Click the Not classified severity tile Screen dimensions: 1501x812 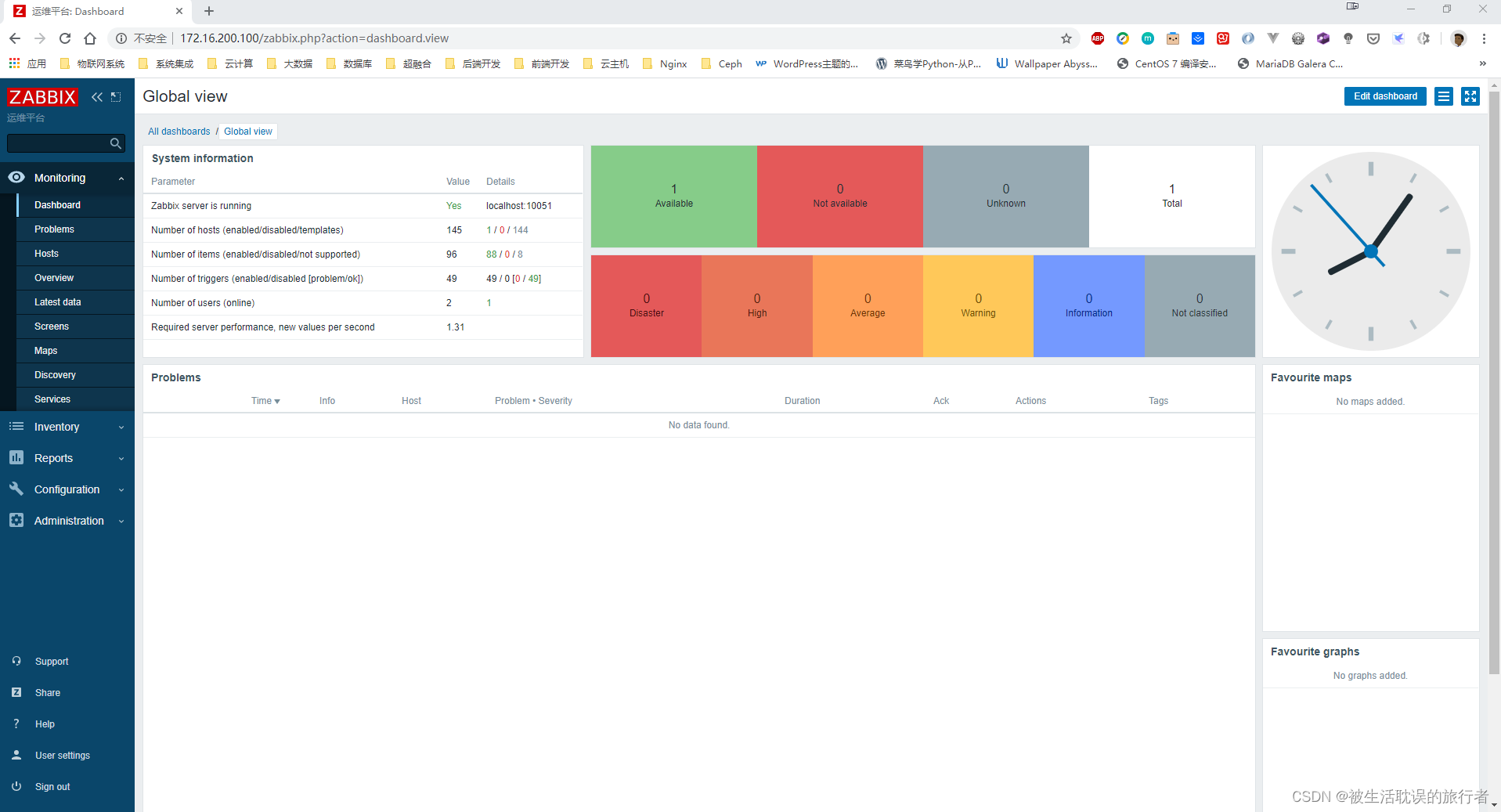[x=1200, y=306]
